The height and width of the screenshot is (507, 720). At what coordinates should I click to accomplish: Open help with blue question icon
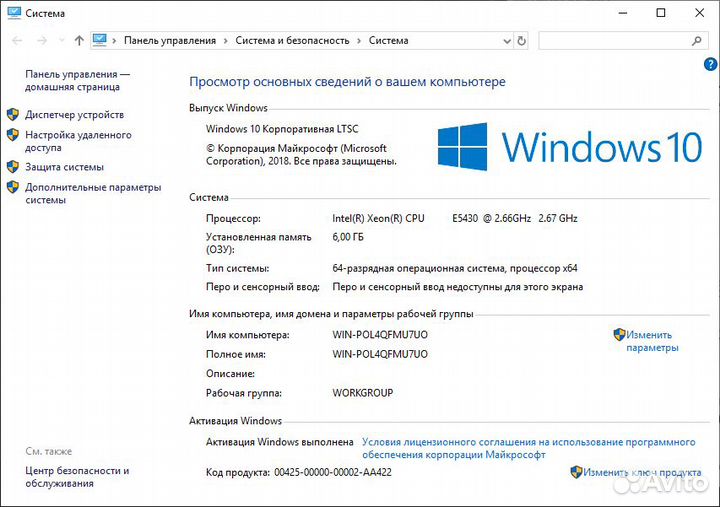tap(710, 64)
